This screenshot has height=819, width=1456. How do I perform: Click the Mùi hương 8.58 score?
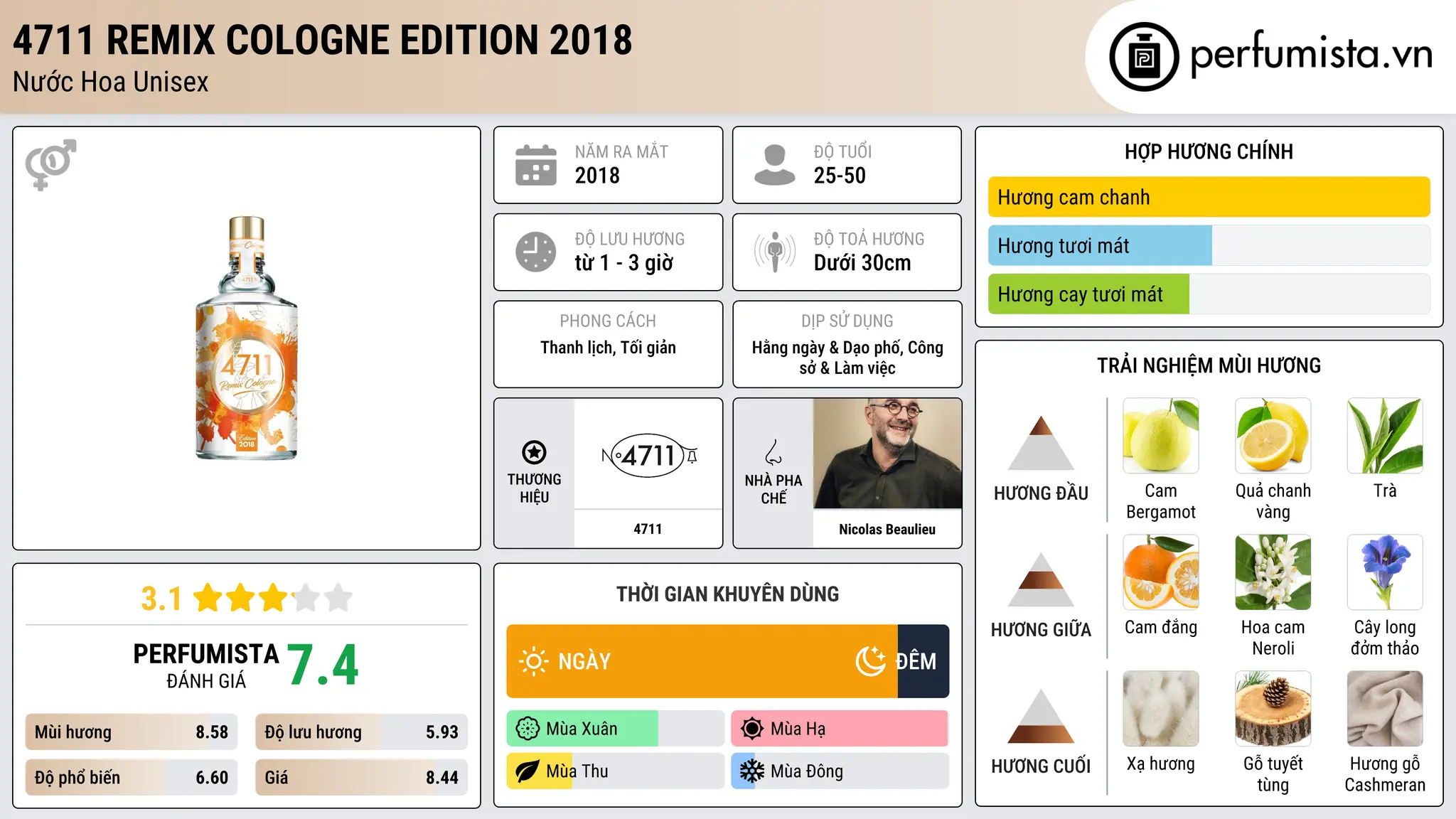click(132, 732)
